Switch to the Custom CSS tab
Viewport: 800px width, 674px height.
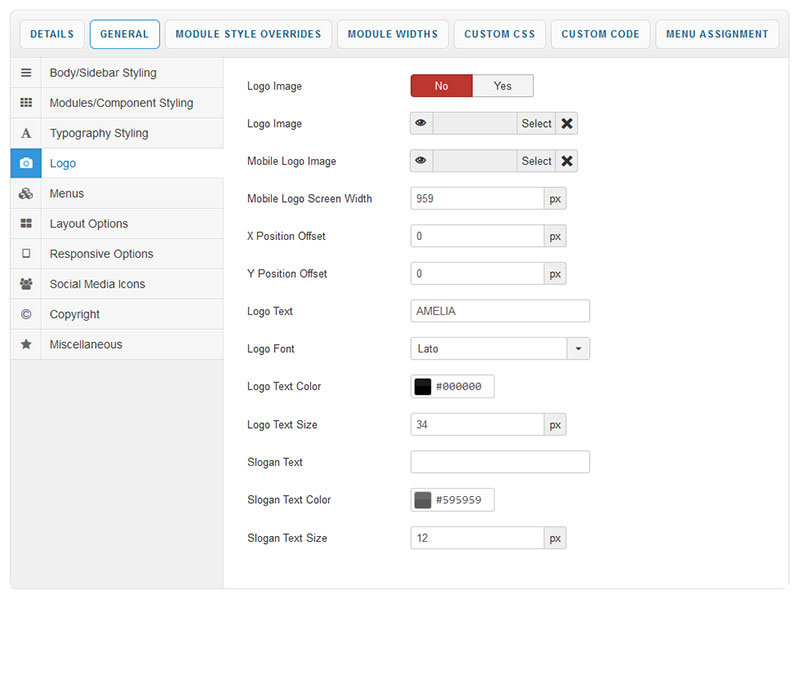(499, 34)
